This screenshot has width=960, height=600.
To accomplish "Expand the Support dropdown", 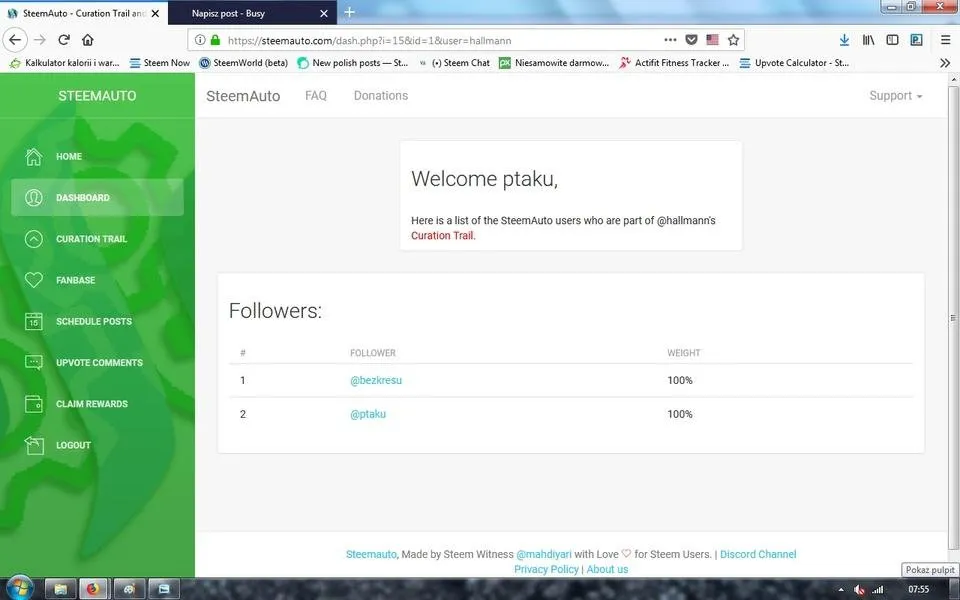I will click(x=896, y=96).
